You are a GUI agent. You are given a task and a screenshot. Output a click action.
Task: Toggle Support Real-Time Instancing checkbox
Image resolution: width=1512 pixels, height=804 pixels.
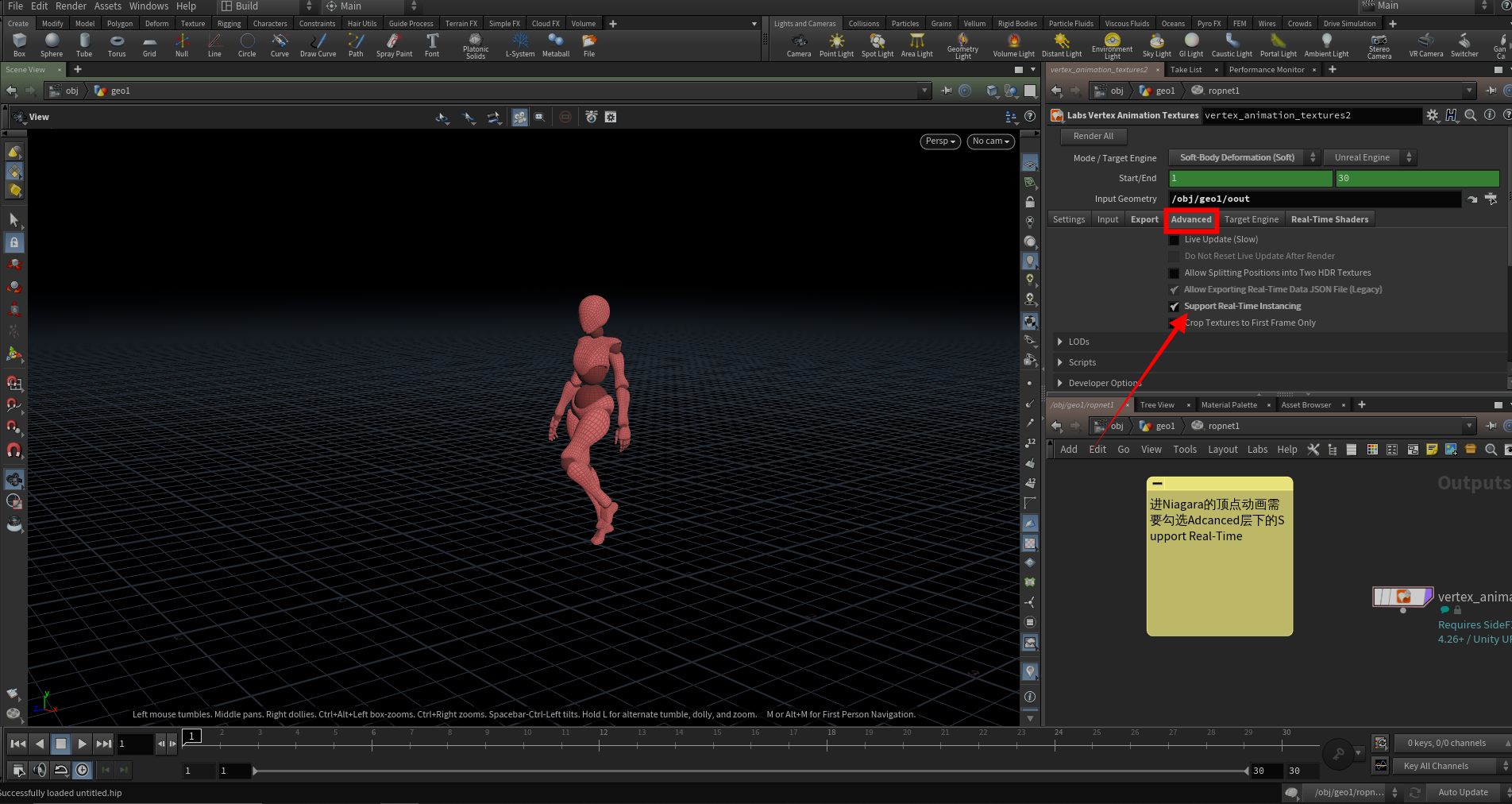click(1174, 307)
